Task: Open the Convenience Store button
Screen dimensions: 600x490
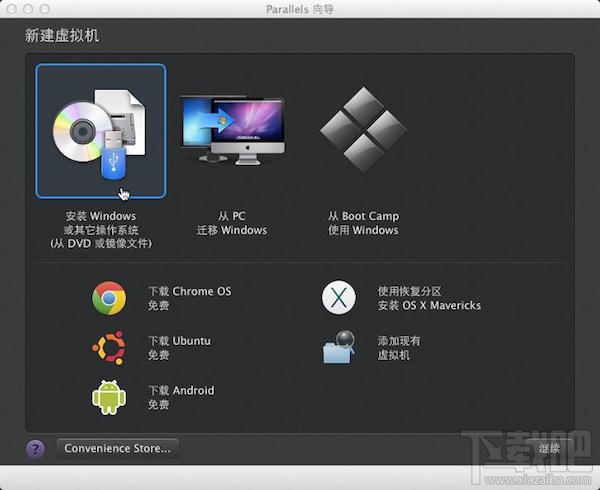Action: 117,448
